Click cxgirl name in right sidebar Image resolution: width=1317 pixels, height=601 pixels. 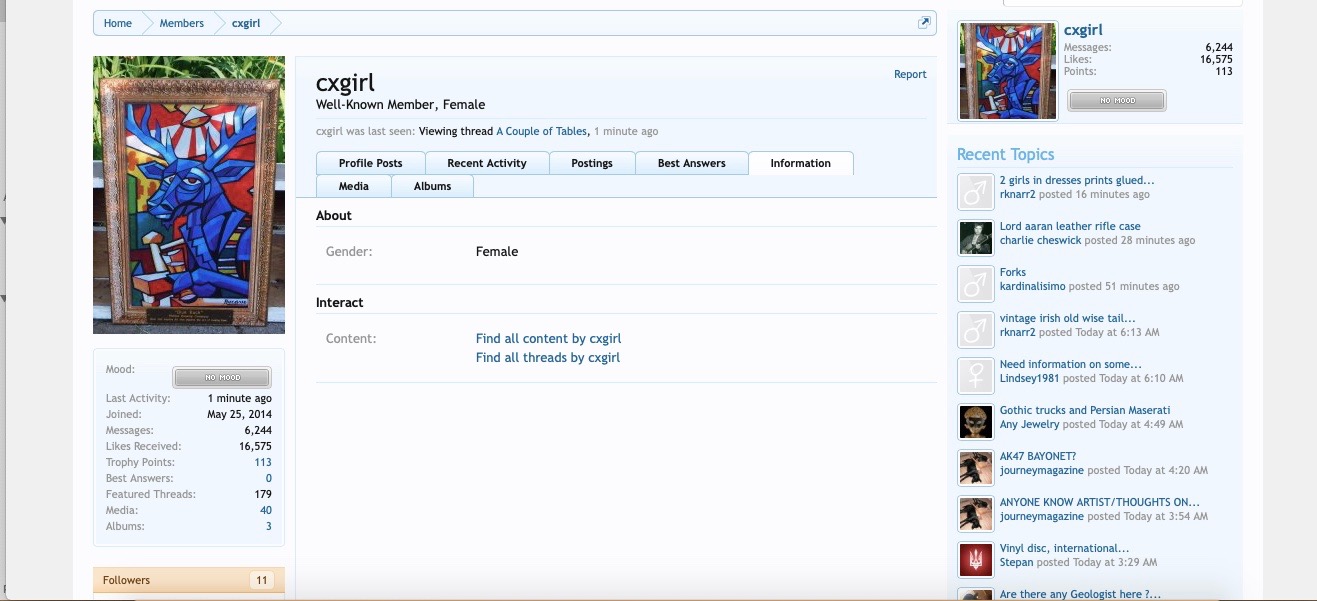point(1083,30)
